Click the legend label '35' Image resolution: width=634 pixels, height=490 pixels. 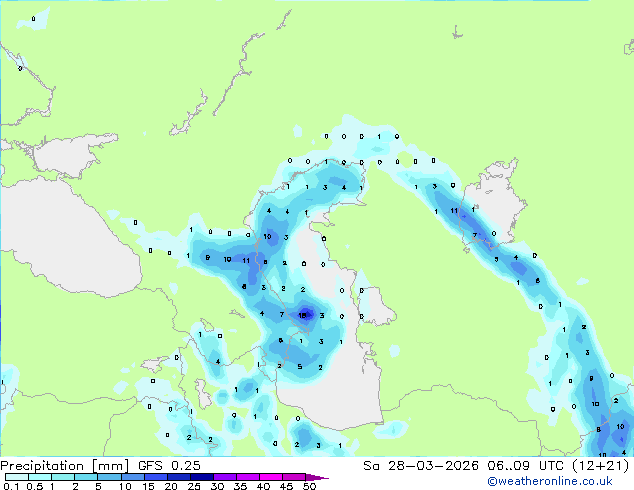click(240, 486)
